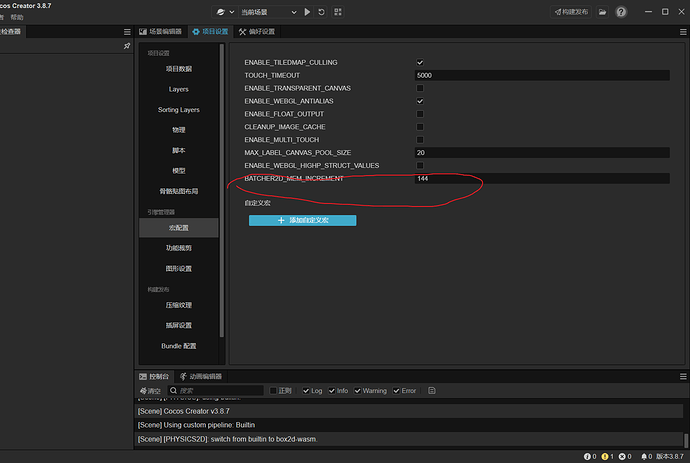This screenshot has width=690, height=463.
Task: Click the info count status icon
Action: click(x=587, y=456)
